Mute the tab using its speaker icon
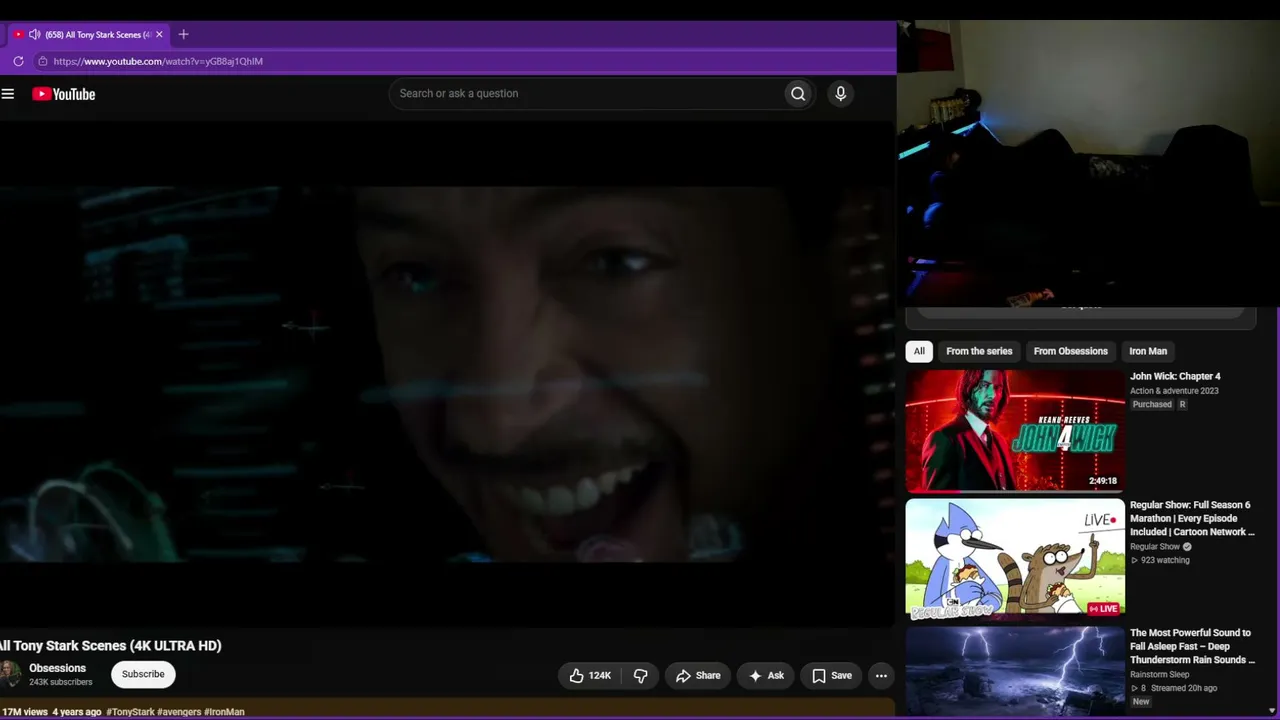This screenshot has width=1280, height=720. (34, 34)
